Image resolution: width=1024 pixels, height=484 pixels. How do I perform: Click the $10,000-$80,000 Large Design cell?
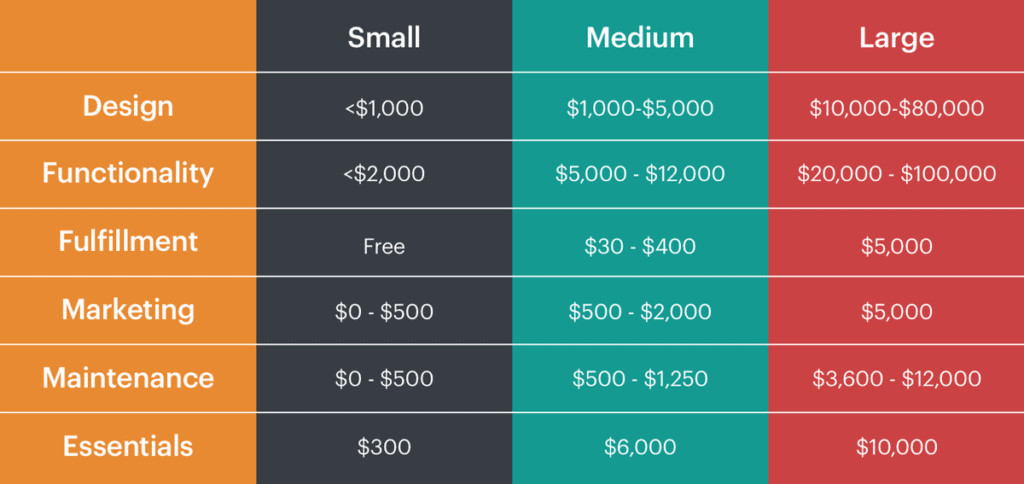(897, 108)
